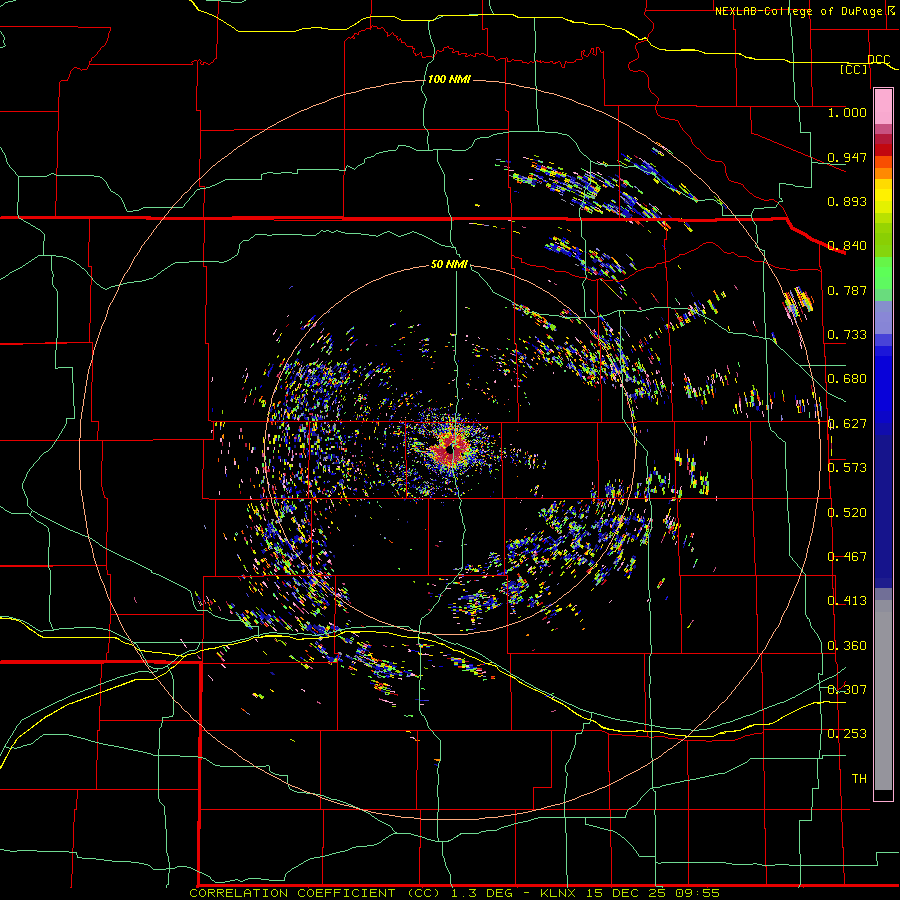900x900 pixels.
Task: Click the DCC label above the legend
Action: click(878, 59)
